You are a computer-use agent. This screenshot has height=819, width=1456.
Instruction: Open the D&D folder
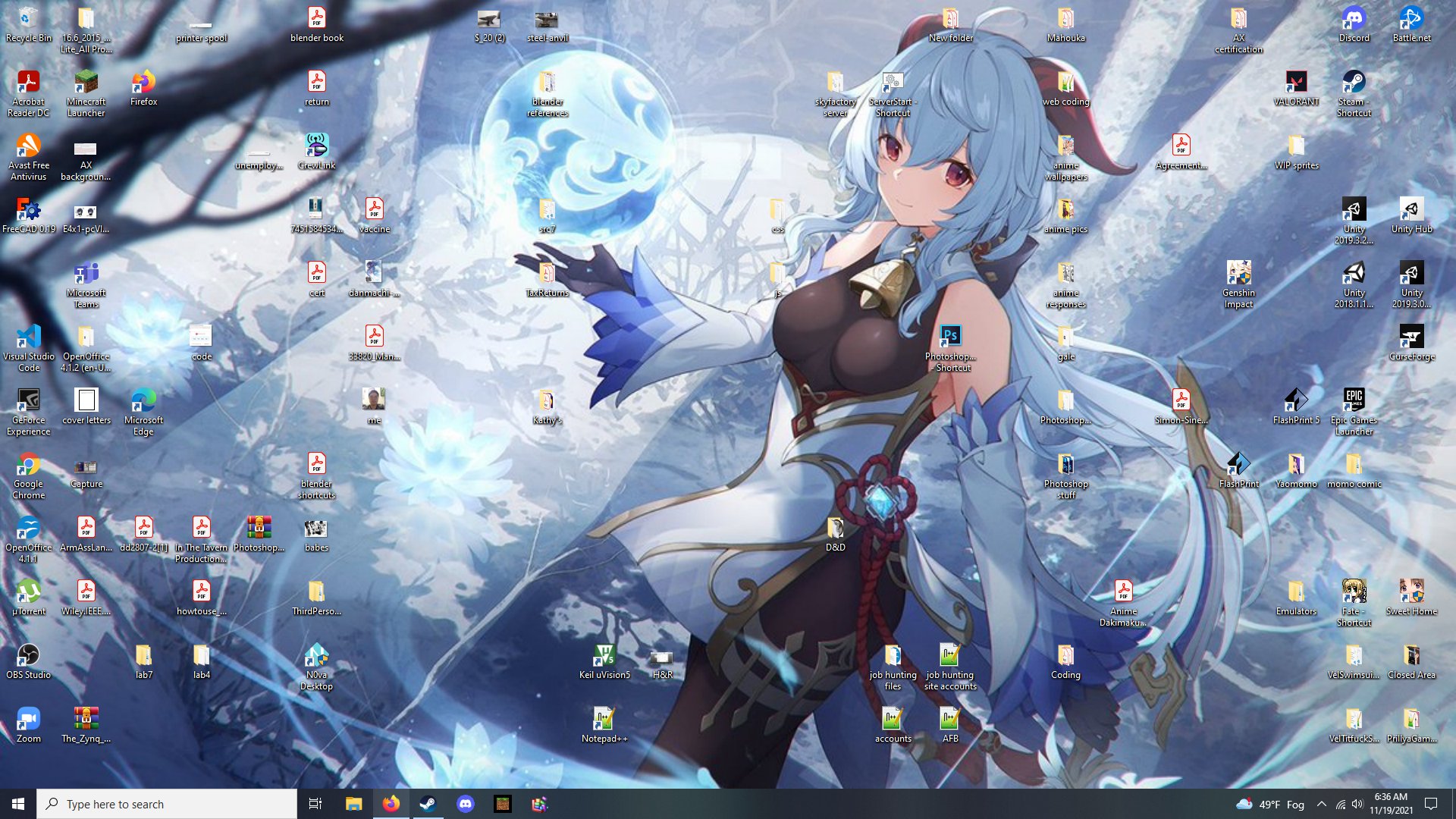point(835,534)
